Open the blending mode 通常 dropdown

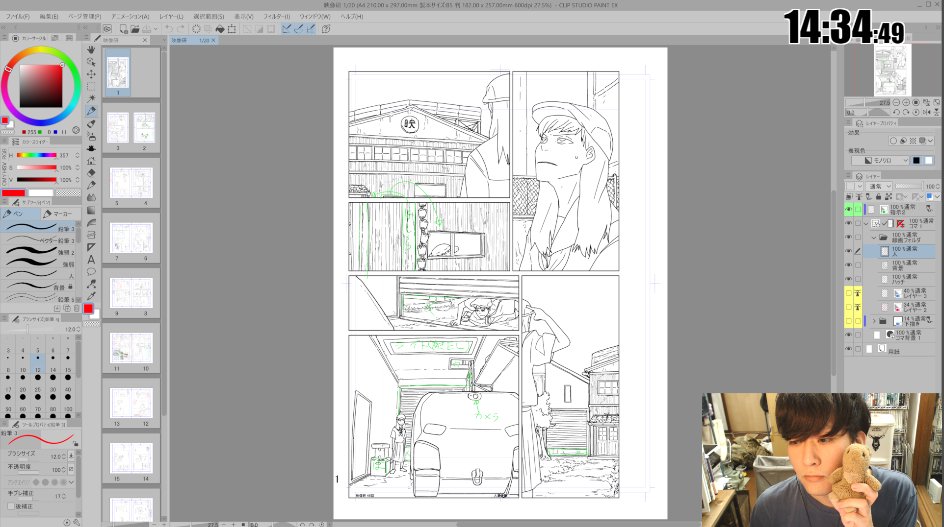coord(879,186)
